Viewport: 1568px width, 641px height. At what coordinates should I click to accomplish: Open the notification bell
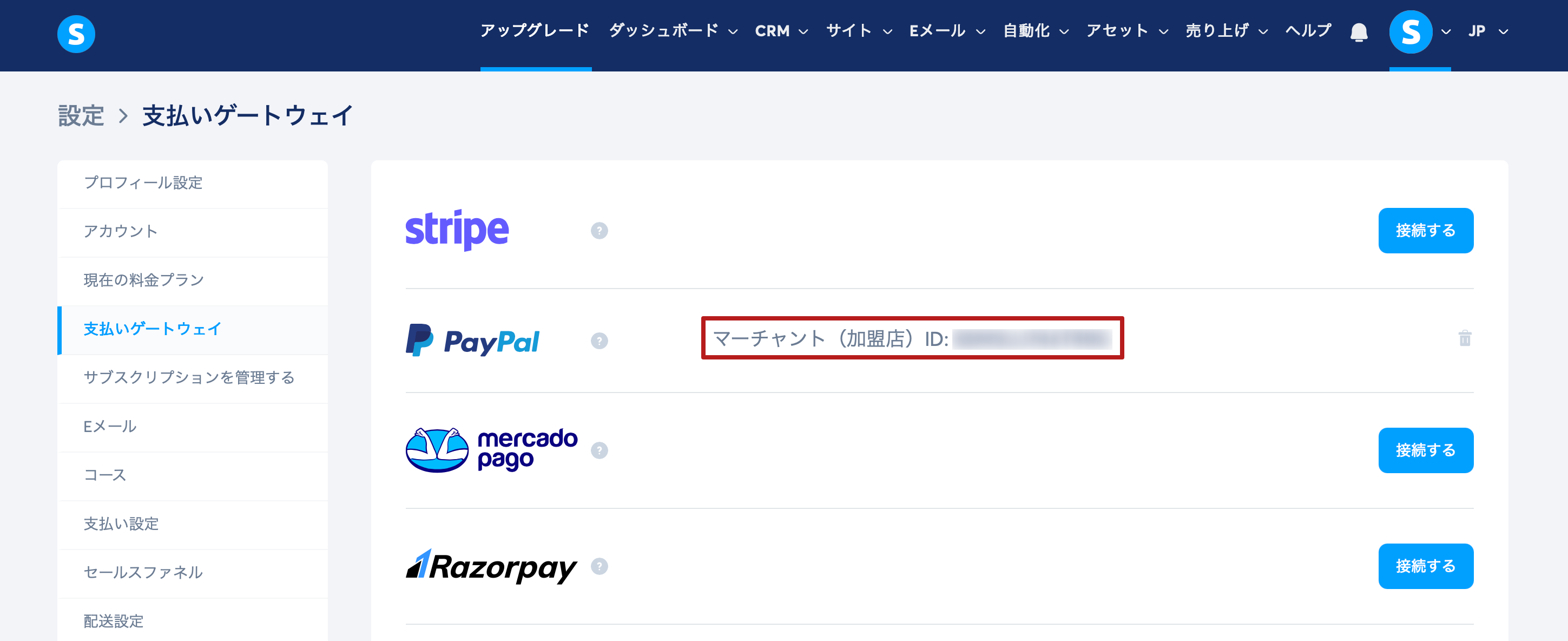pos(1359,32)
